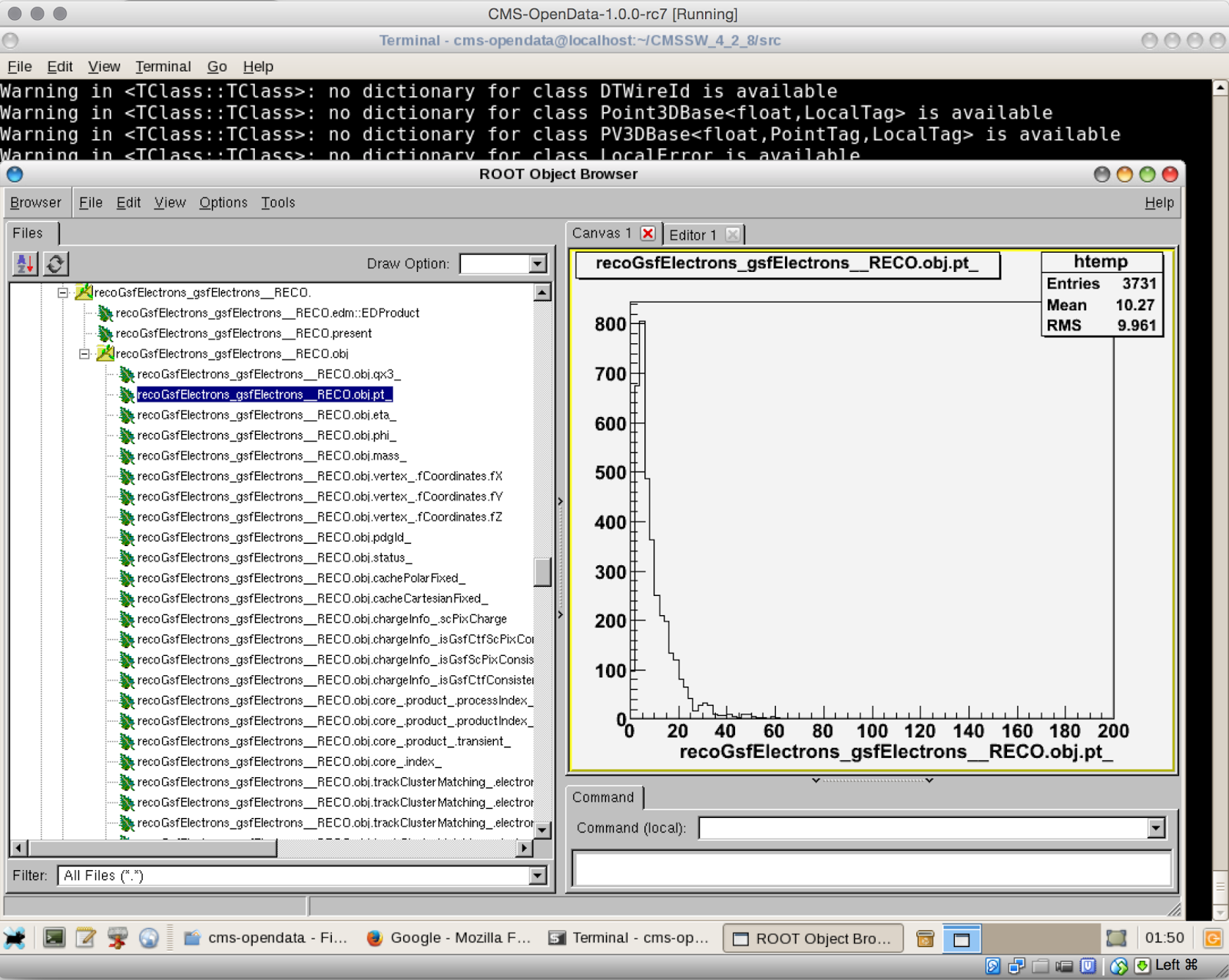
Task: Click into the Command (local) input field
Action: (x=923, y=828)
